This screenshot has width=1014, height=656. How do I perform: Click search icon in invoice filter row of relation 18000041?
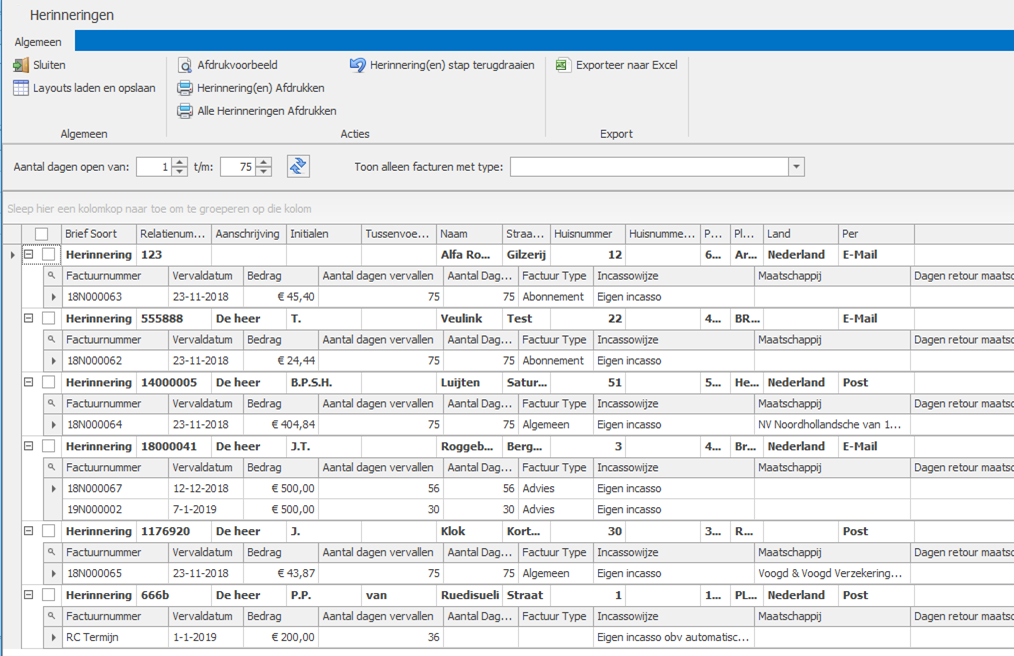[x=51, y=466]
